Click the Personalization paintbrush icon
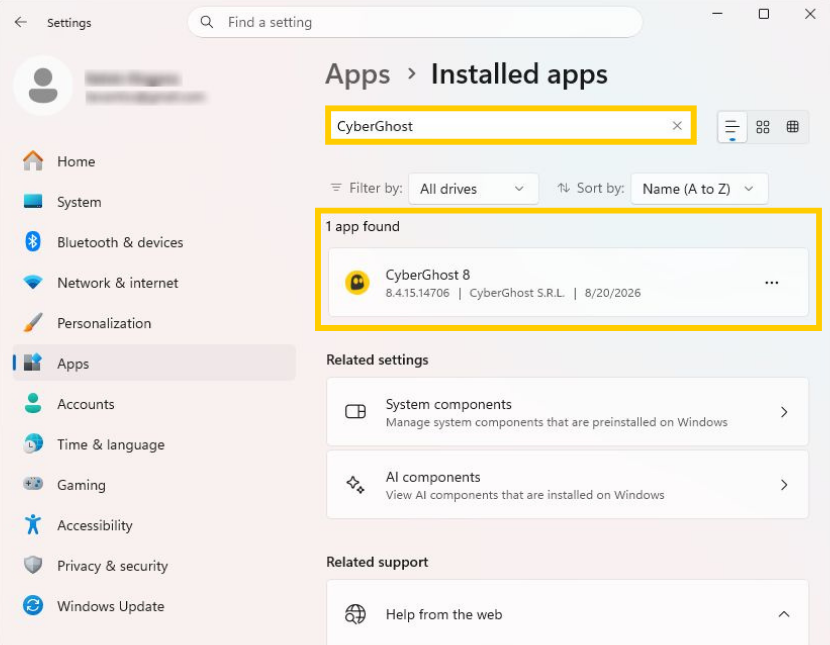The width and height of the screenshot is (830, 645). (33, 322)
